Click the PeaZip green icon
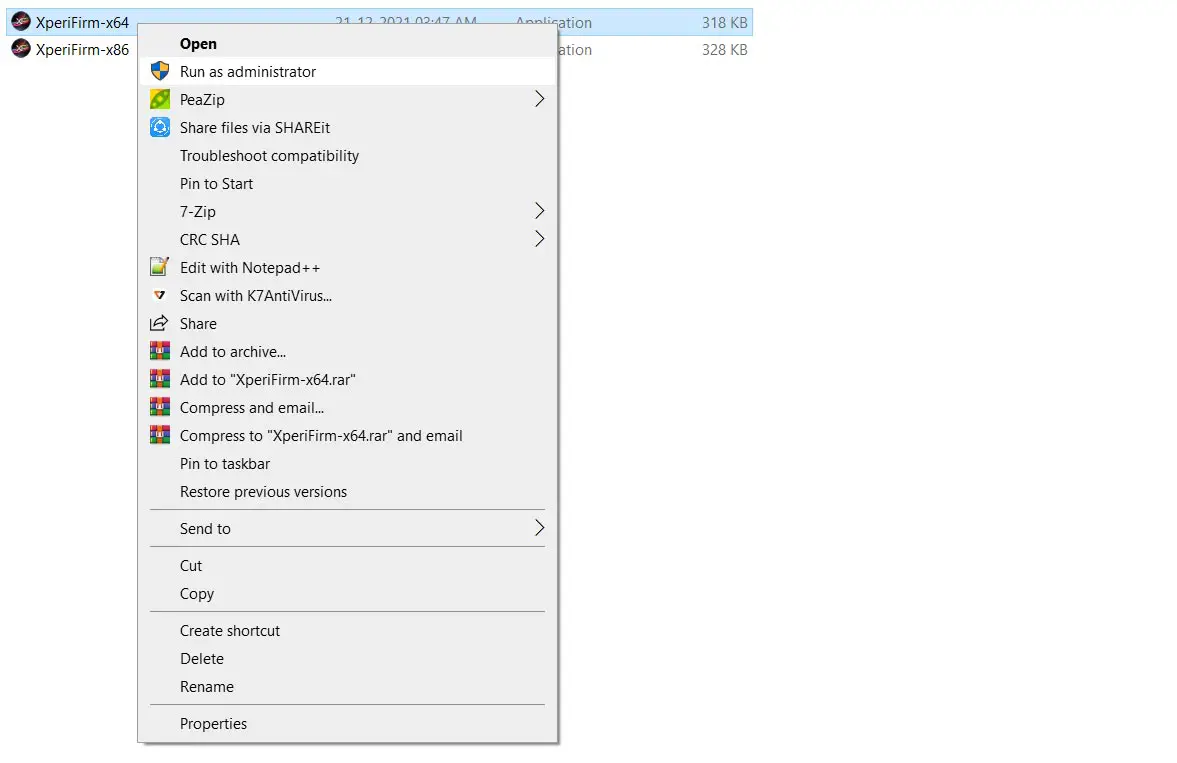 coord(160,99)
